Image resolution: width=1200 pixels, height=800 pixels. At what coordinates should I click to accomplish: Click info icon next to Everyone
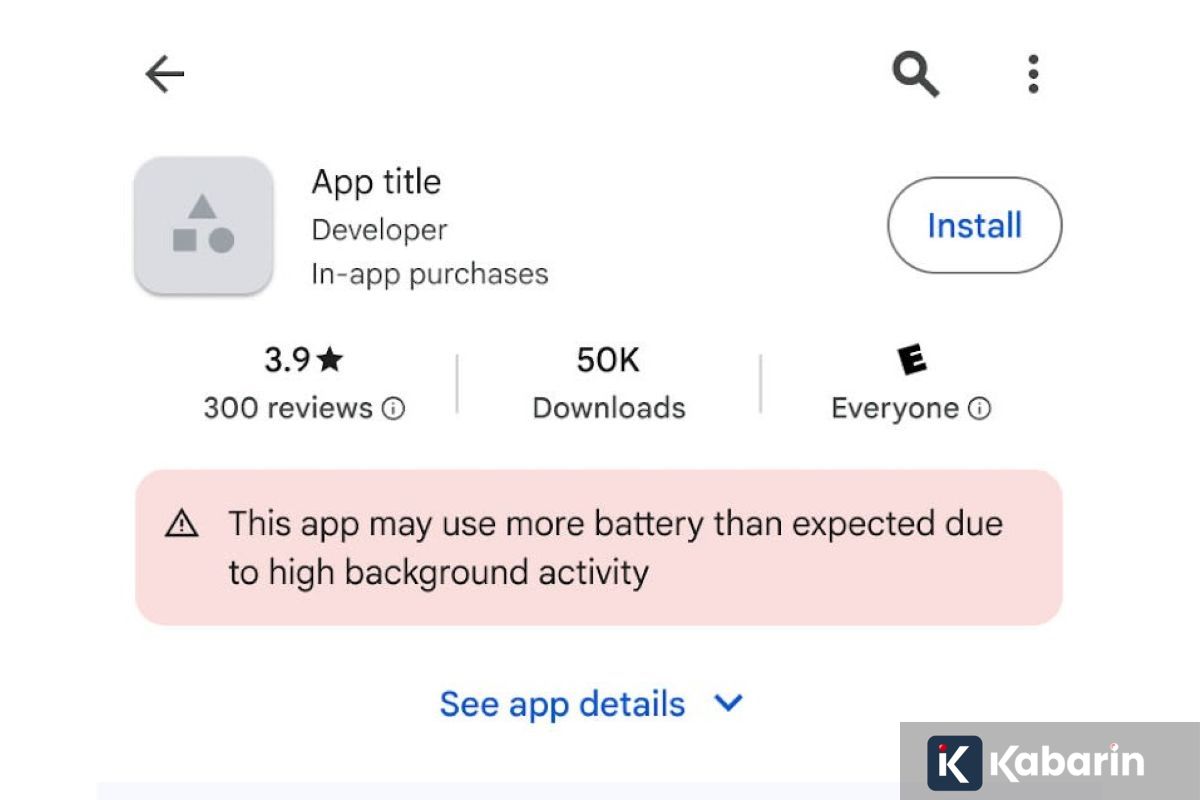[980, 409]
